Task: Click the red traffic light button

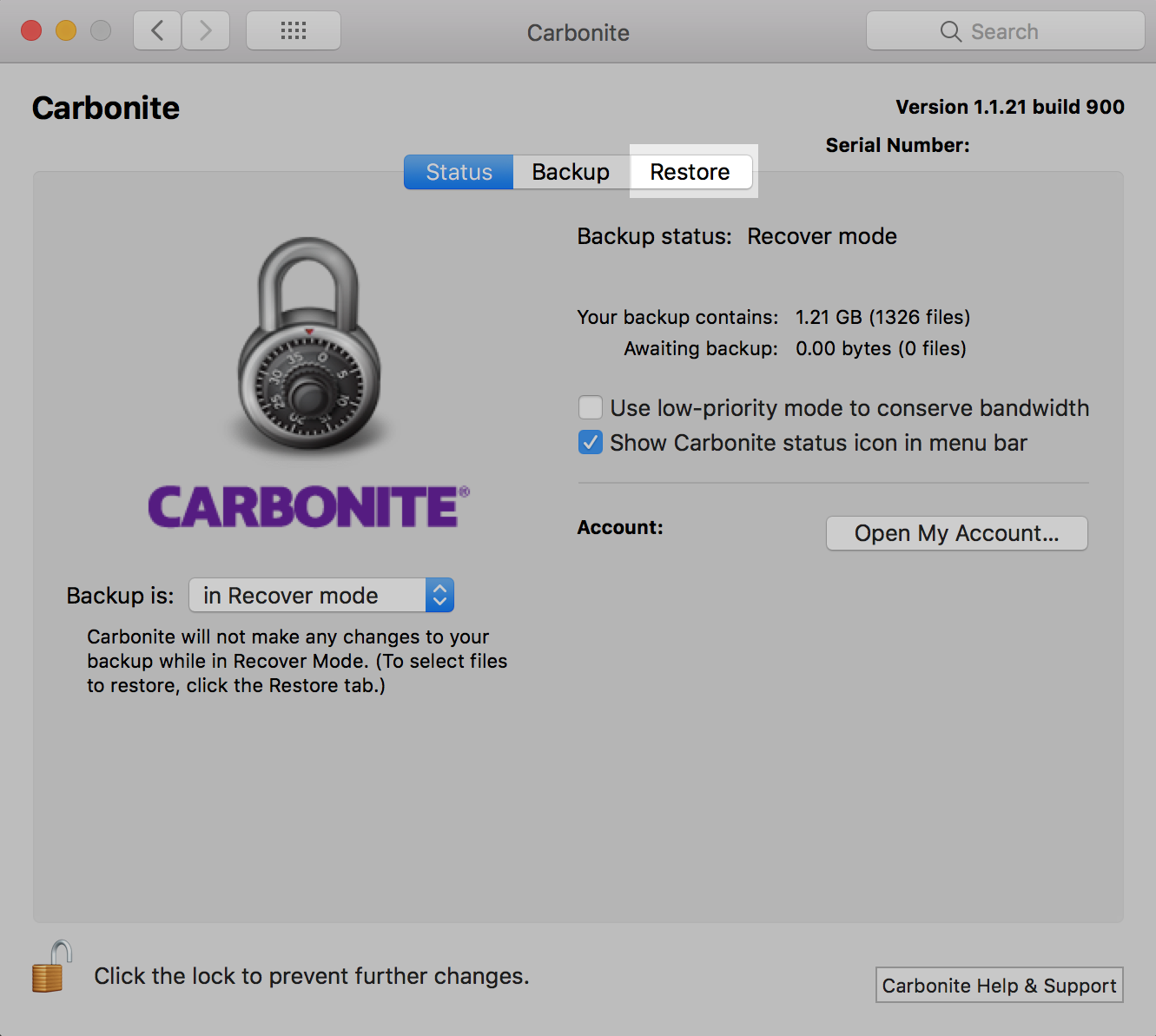Action: pyautogui.click(x=30, y=29)
